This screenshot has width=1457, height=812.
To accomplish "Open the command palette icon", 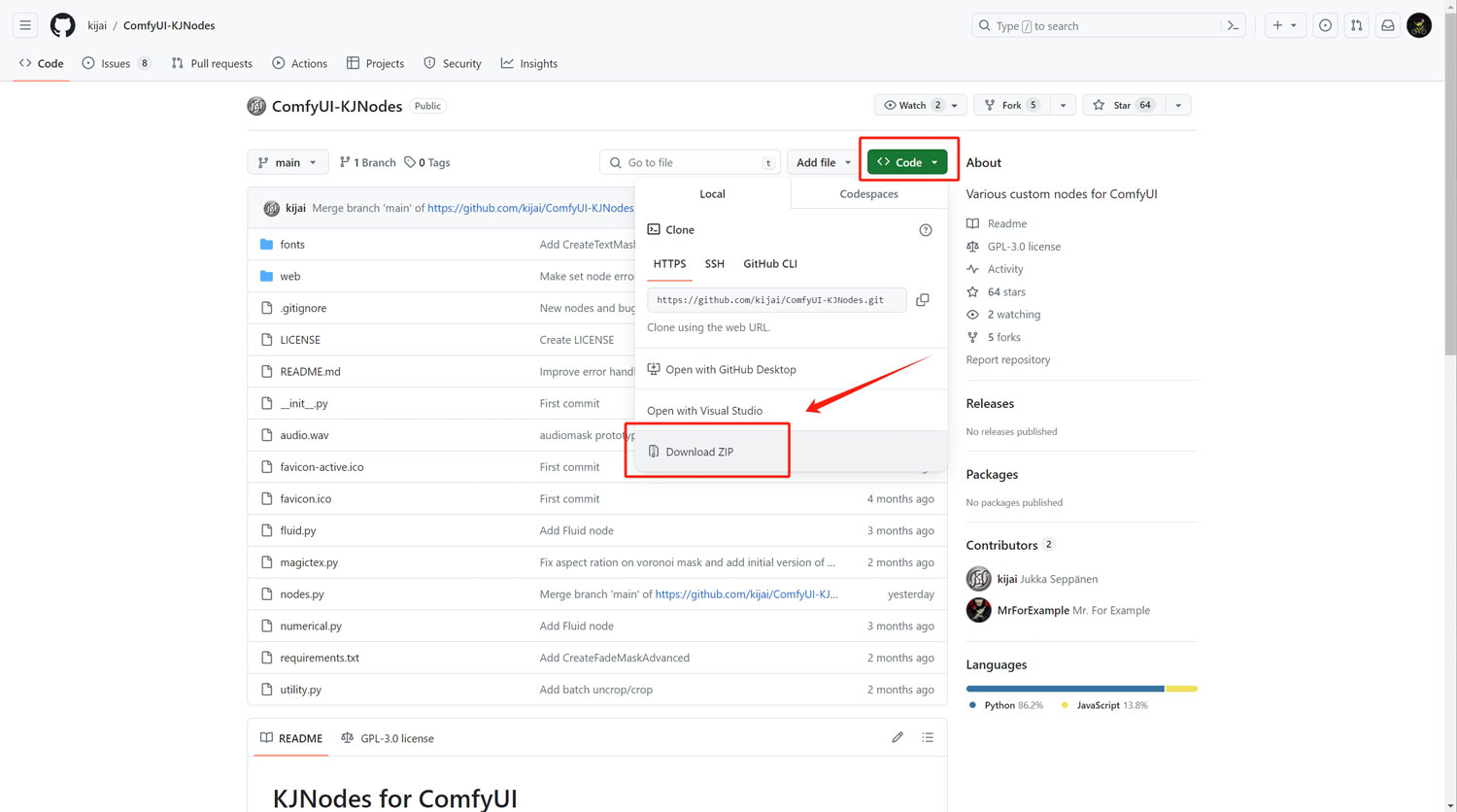I will pyautogui.click(x=1233, y=26).
